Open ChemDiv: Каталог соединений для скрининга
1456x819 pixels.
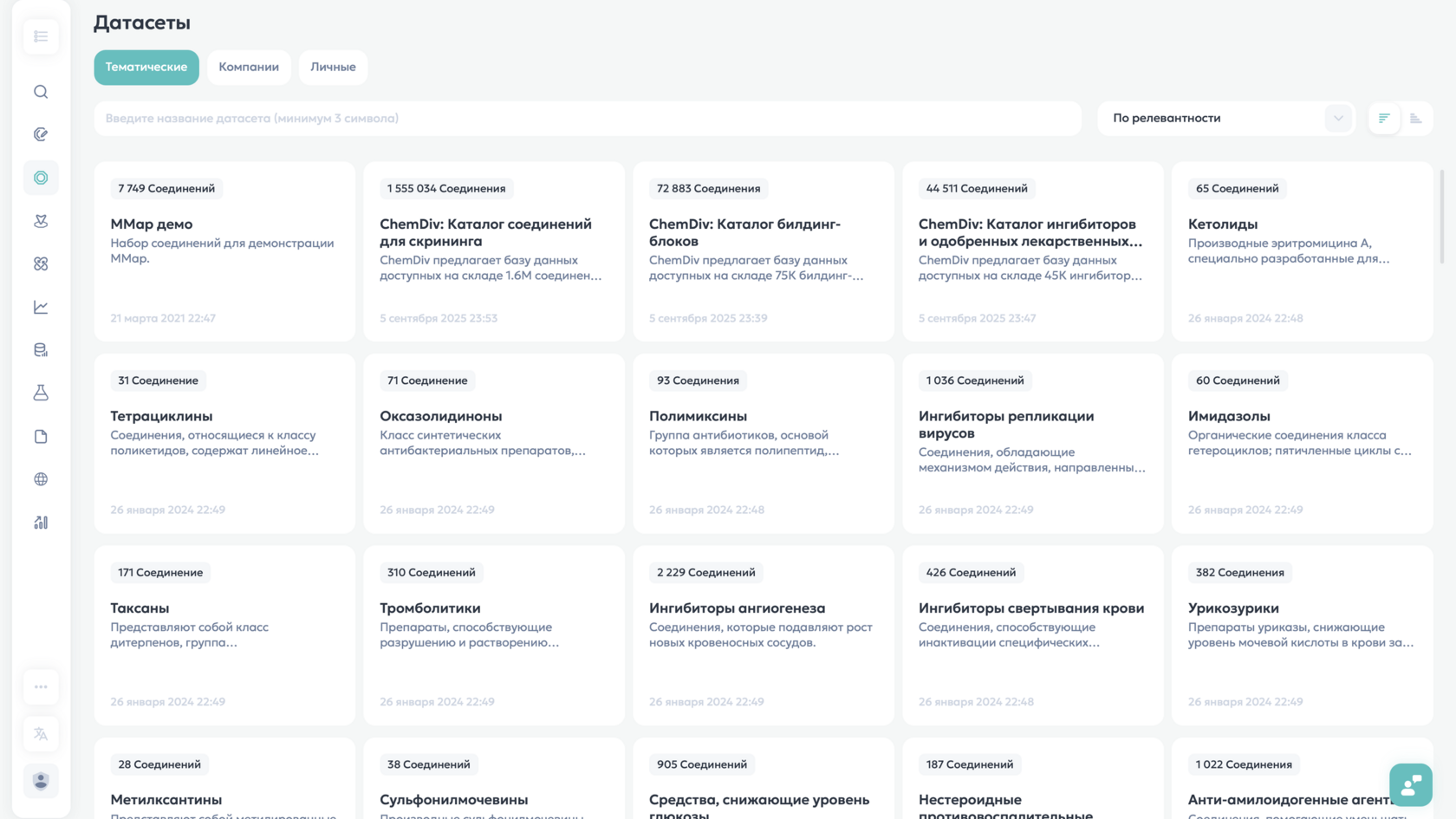point(494,251)
